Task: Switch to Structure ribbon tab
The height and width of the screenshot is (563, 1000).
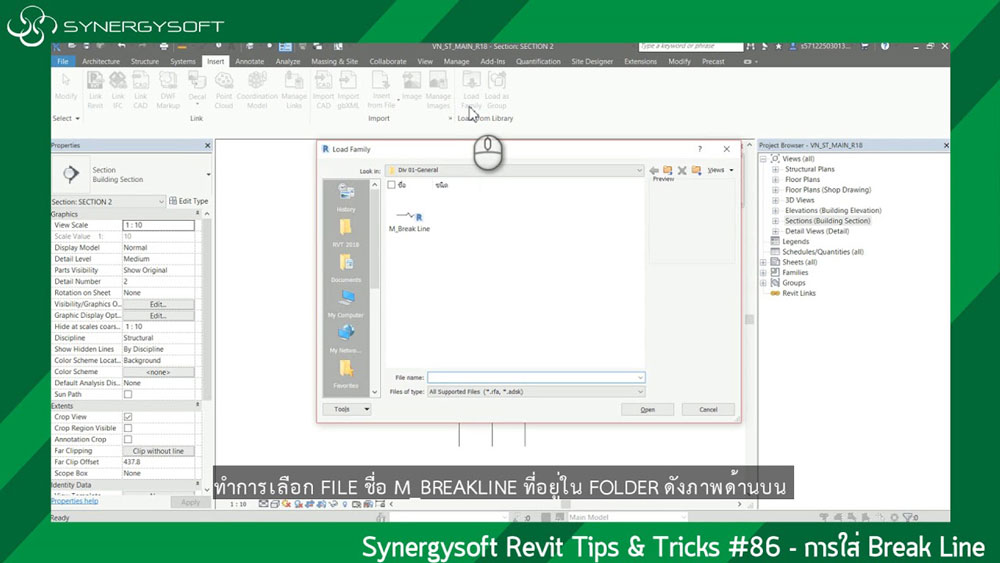Action: pos(145,62)
